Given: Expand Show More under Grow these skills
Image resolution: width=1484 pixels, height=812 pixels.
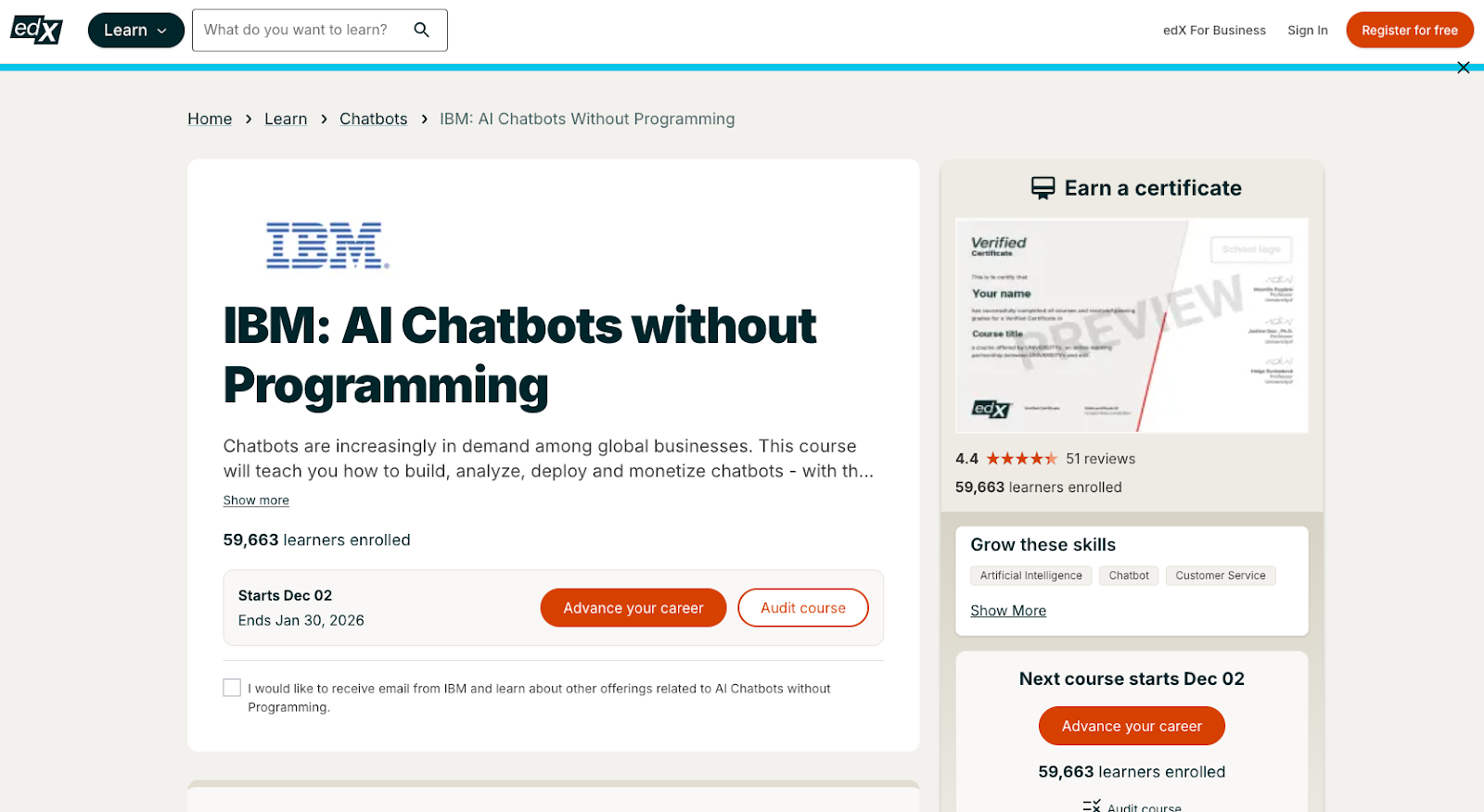Looking at the screenshot, I should click(1007, 610).
